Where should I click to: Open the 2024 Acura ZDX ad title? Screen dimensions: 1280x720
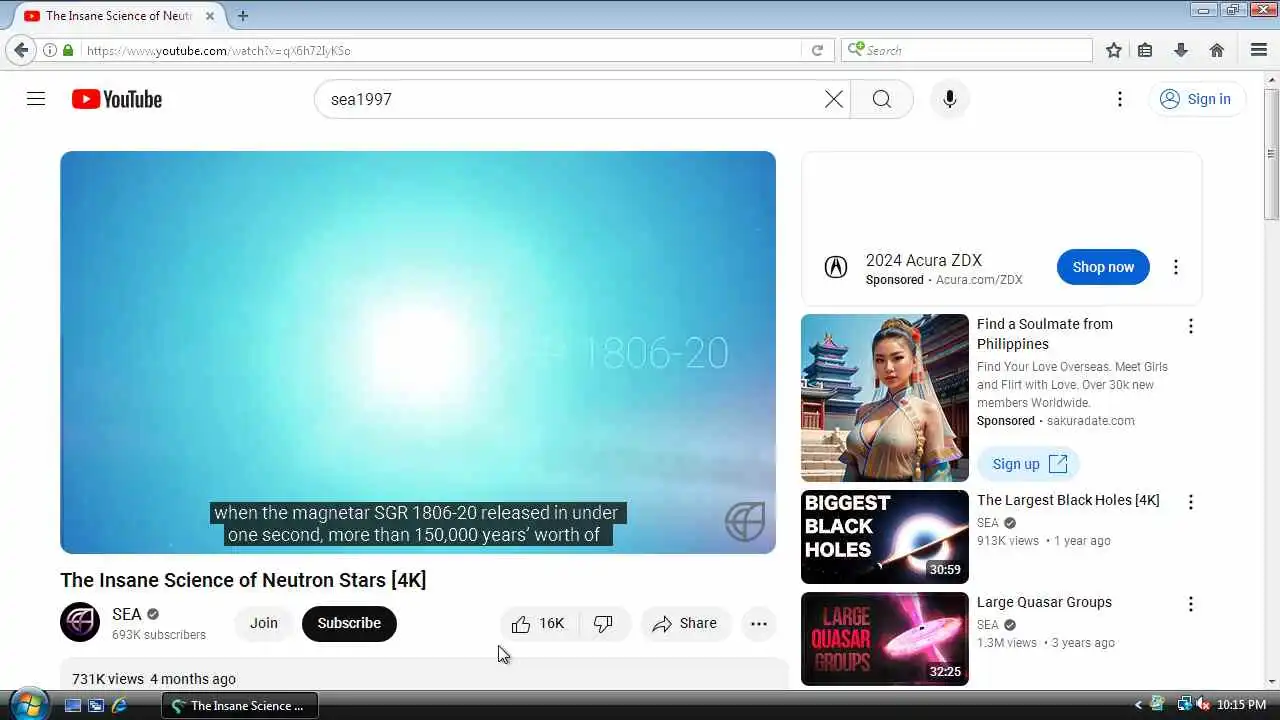click(x=924, y=260)
